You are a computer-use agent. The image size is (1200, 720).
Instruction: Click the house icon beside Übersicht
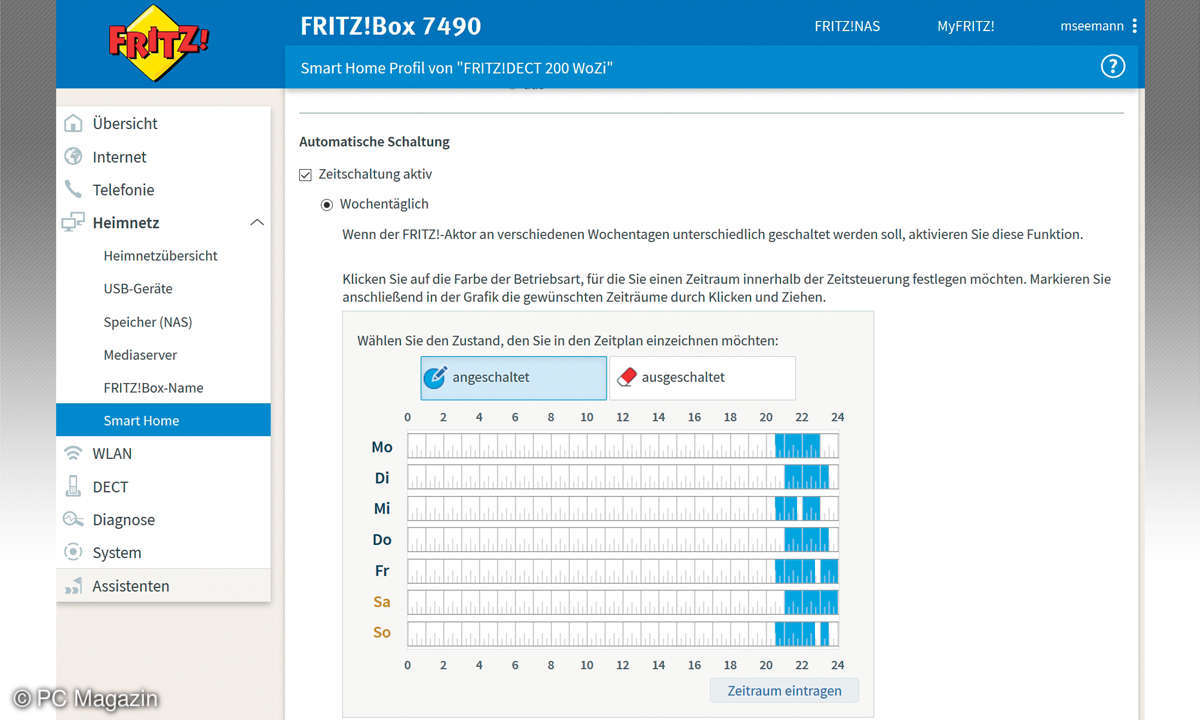pos(73,123)
